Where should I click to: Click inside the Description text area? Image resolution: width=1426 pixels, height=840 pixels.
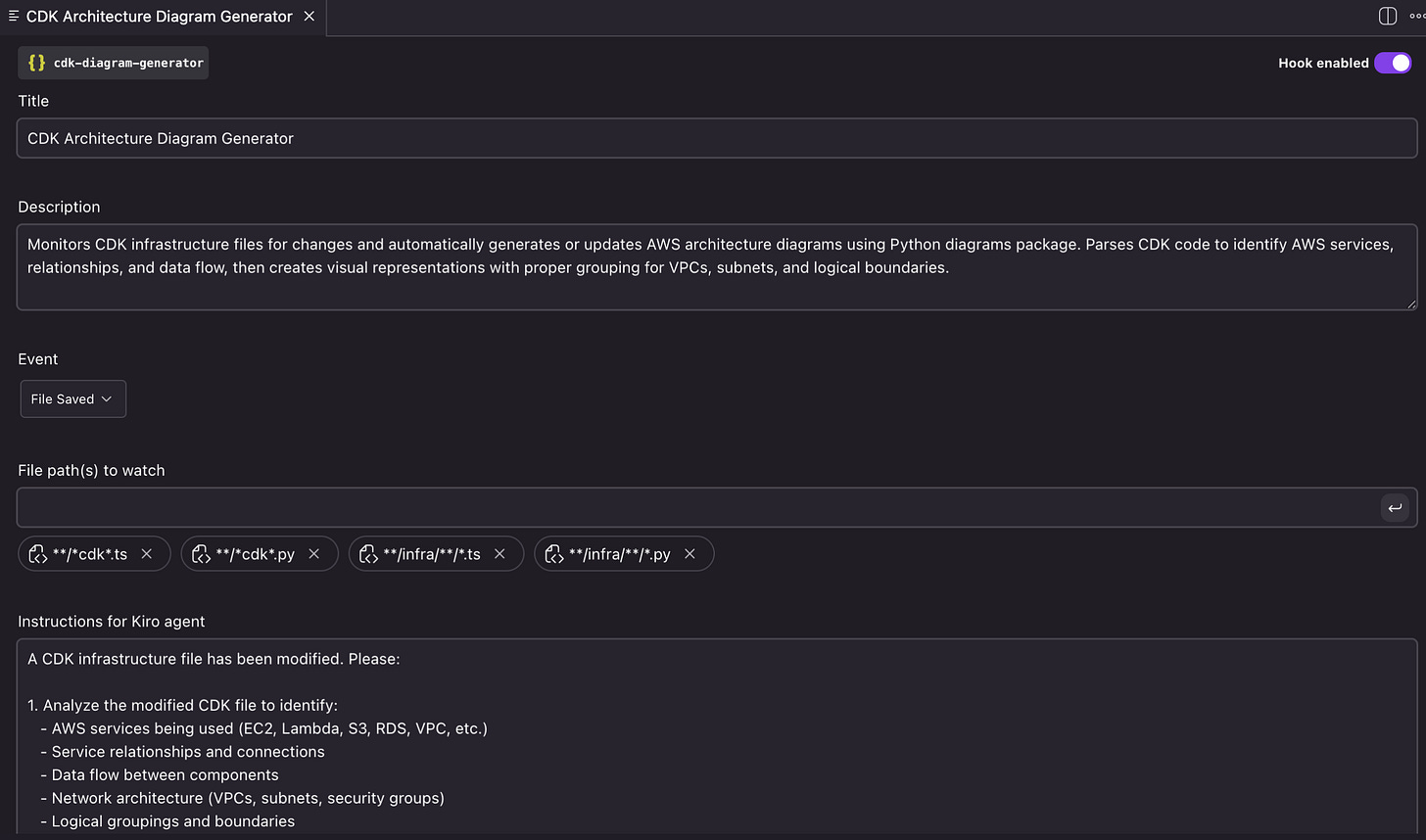tap(717, 267)
